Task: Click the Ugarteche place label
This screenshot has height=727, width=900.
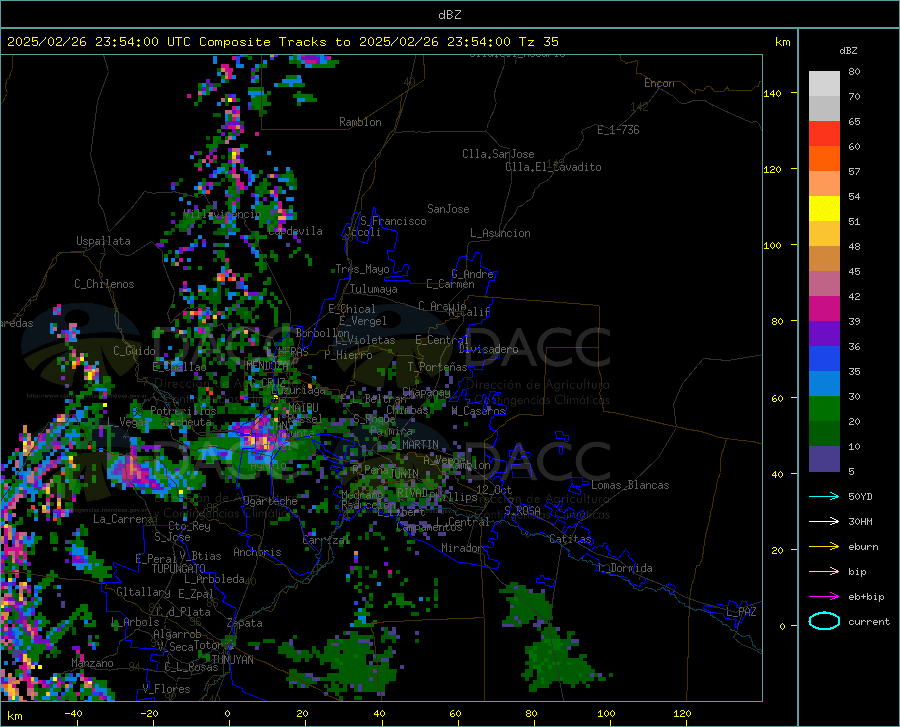Action: coord(270,501)
